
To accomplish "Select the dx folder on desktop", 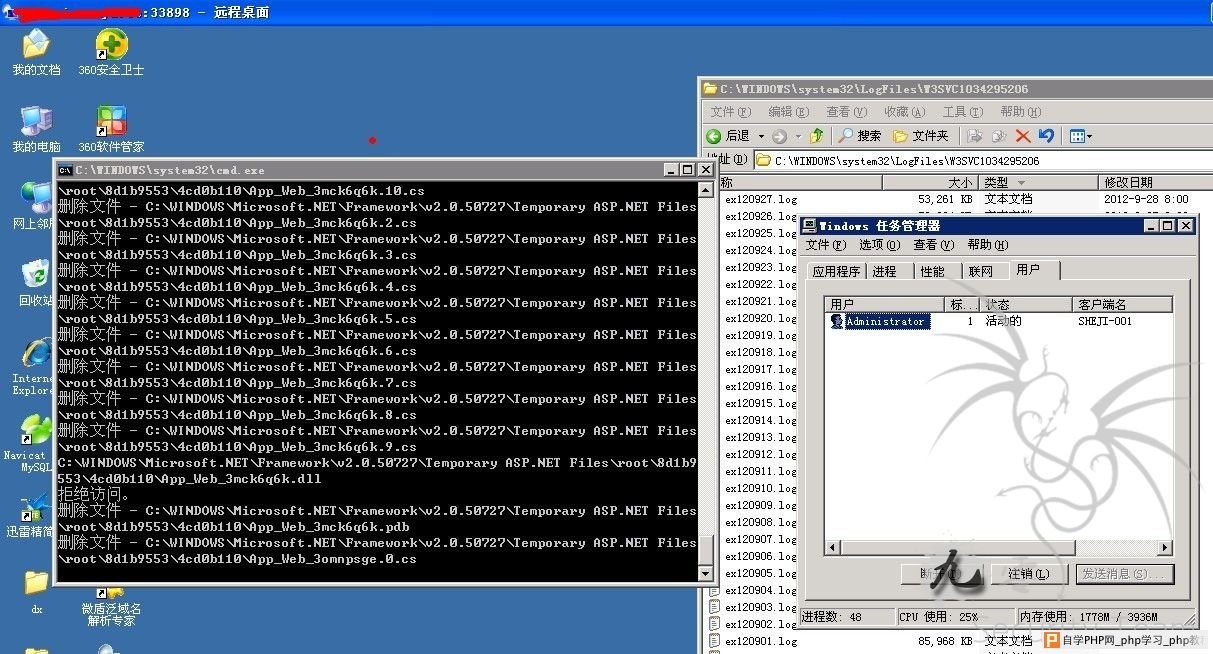I will click(x=36, y=591).
